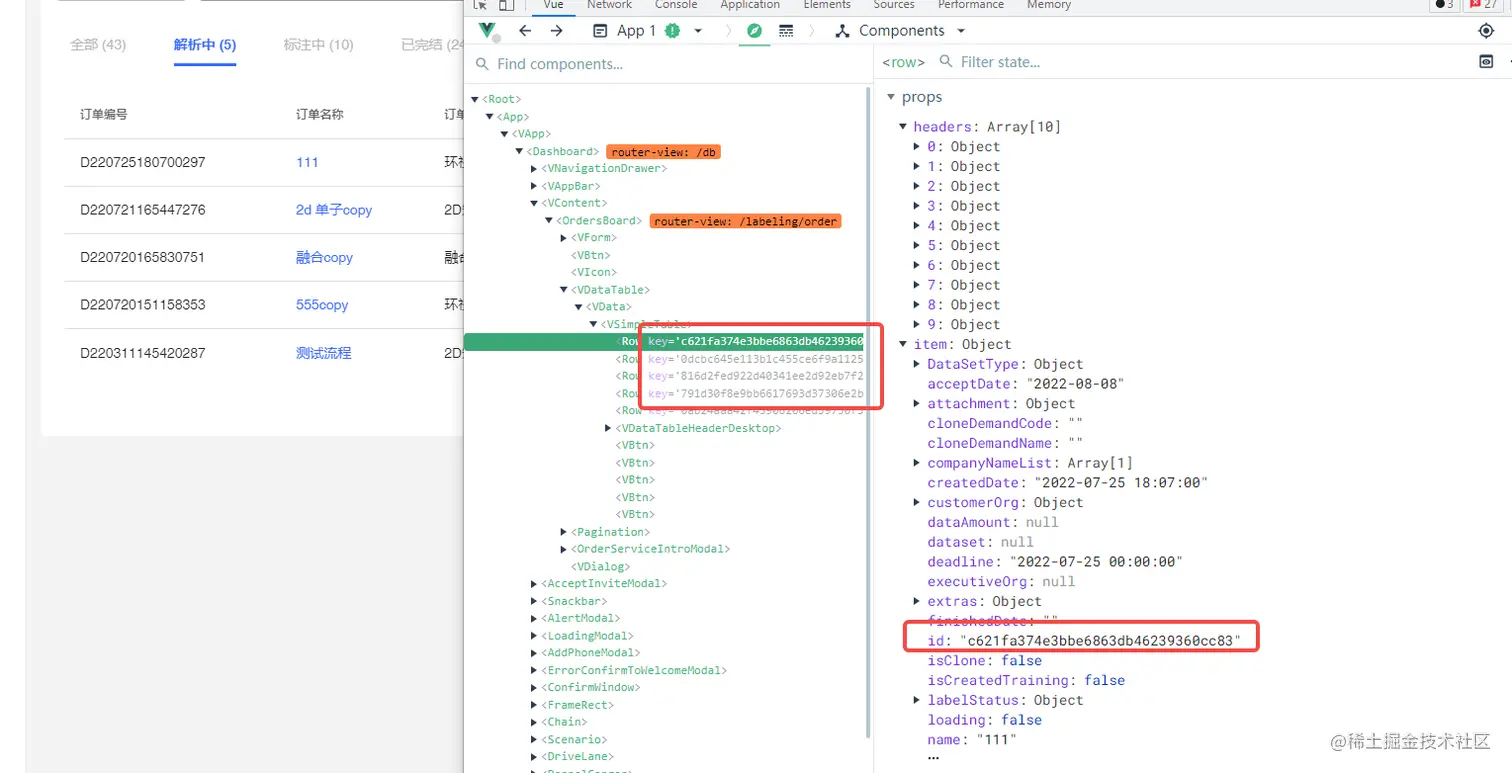Open the order link 555copy
Image resolution: width=1512 pixels, height=773 pixels.
coord(322,305)
